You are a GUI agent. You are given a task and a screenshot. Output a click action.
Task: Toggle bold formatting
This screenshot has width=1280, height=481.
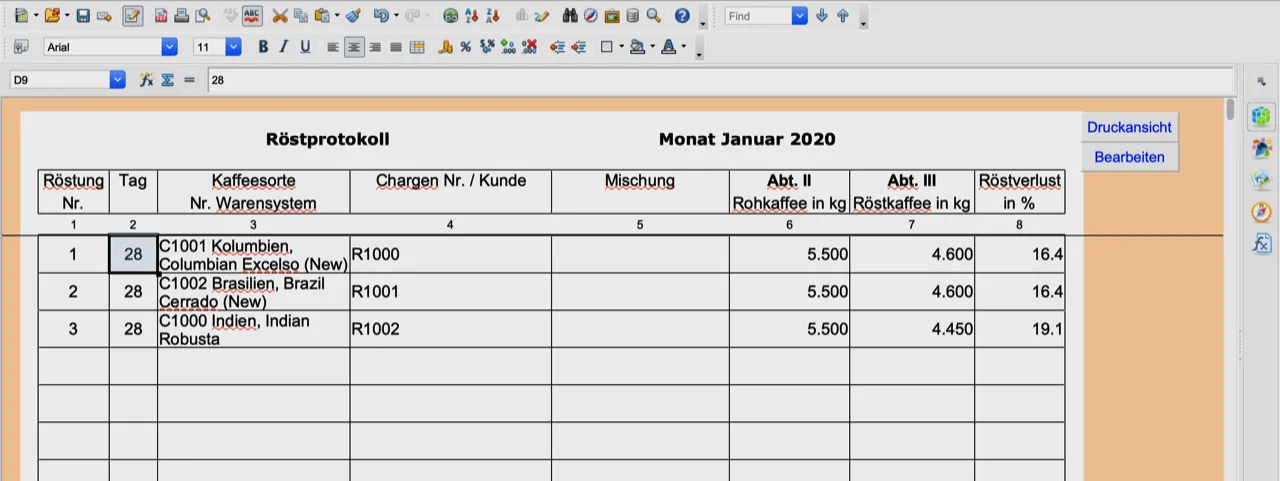(263, 47)
